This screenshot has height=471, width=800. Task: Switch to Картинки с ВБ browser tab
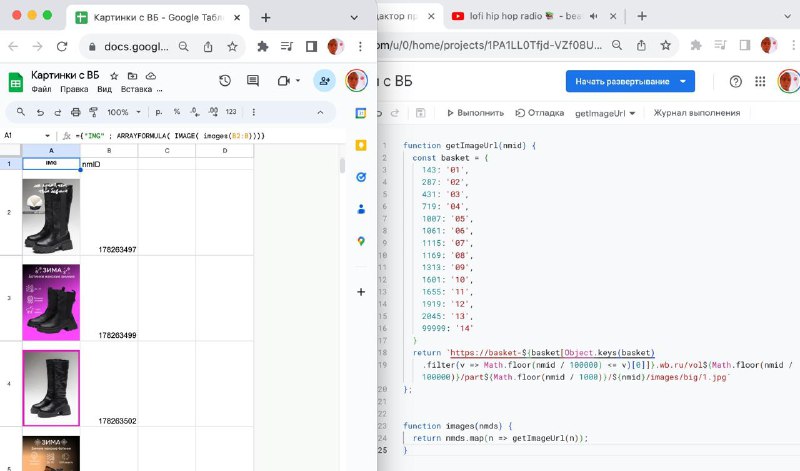pyautogui.click(x=158, y=17)
